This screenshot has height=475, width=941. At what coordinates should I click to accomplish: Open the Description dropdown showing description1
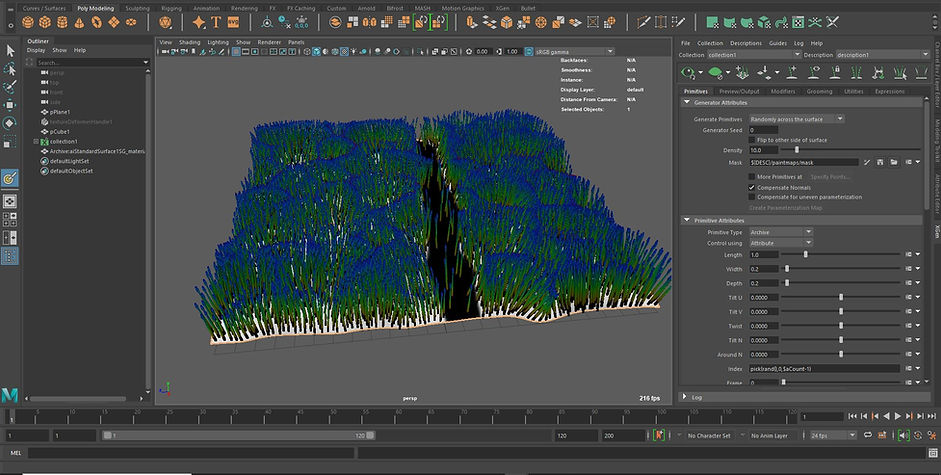[882, 55]
